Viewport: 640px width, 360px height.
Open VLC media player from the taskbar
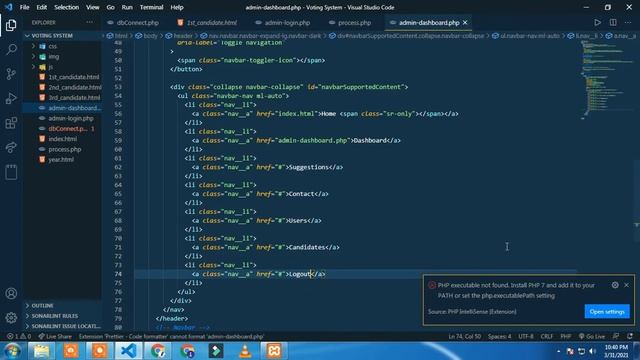pyautogui.click(x=245, y=351)
